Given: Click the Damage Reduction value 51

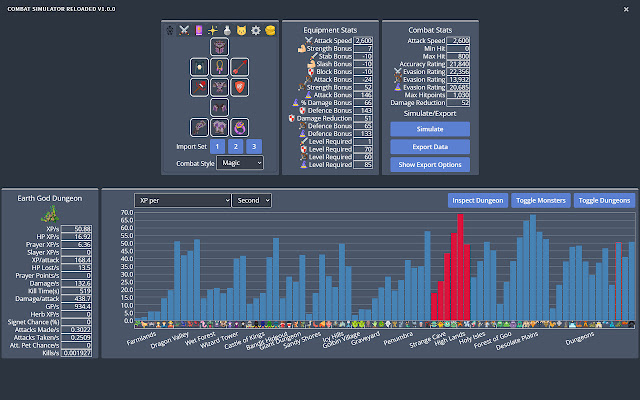Looking at the screenshot, I should (363, 118).
